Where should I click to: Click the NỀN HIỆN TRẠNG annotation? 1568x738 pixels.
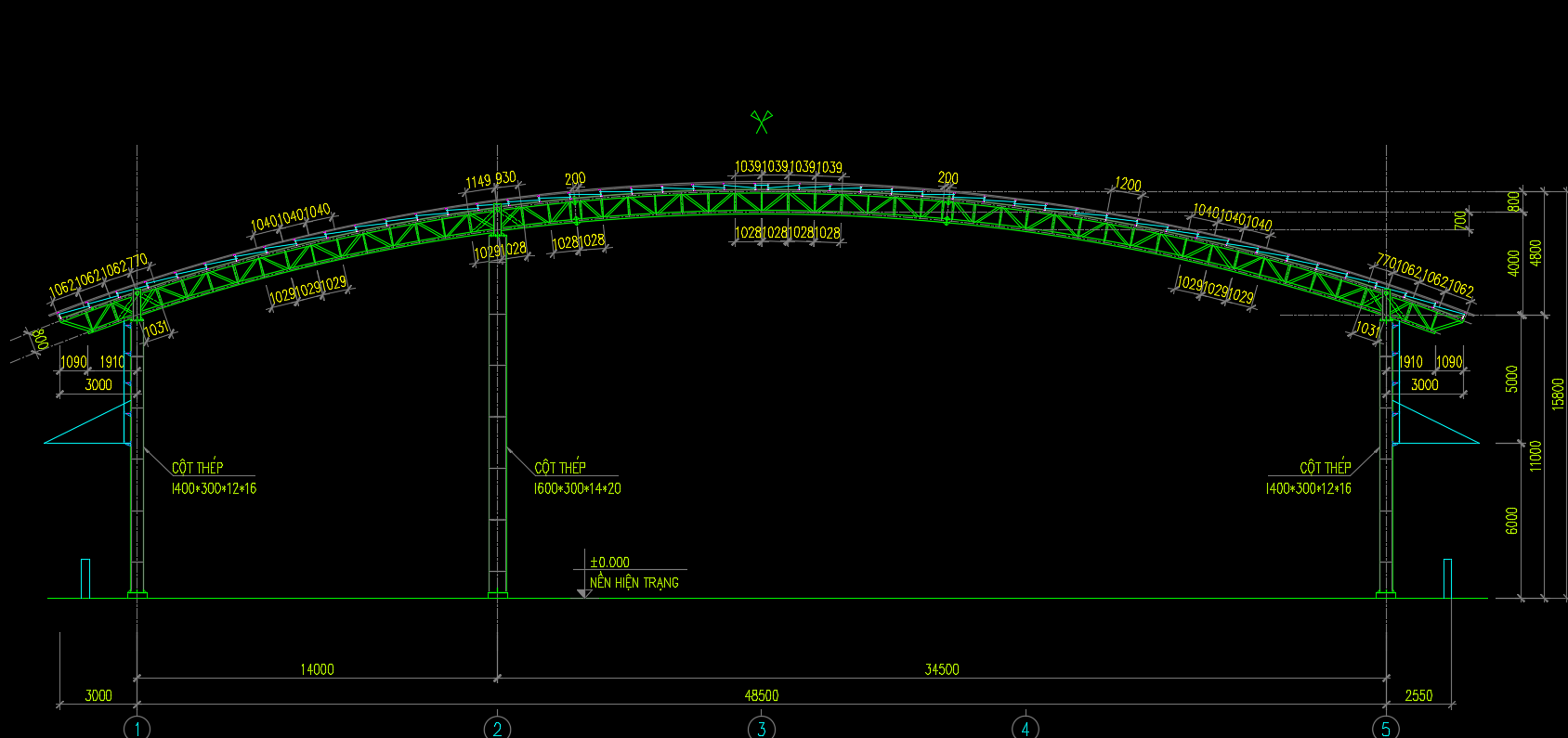tap(634, 583)
